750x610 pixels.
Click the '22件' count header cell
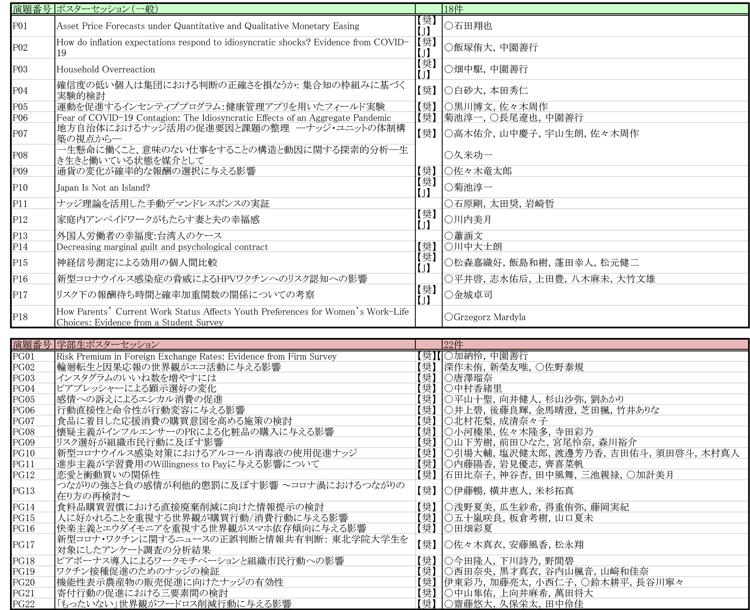pos(596,344)
